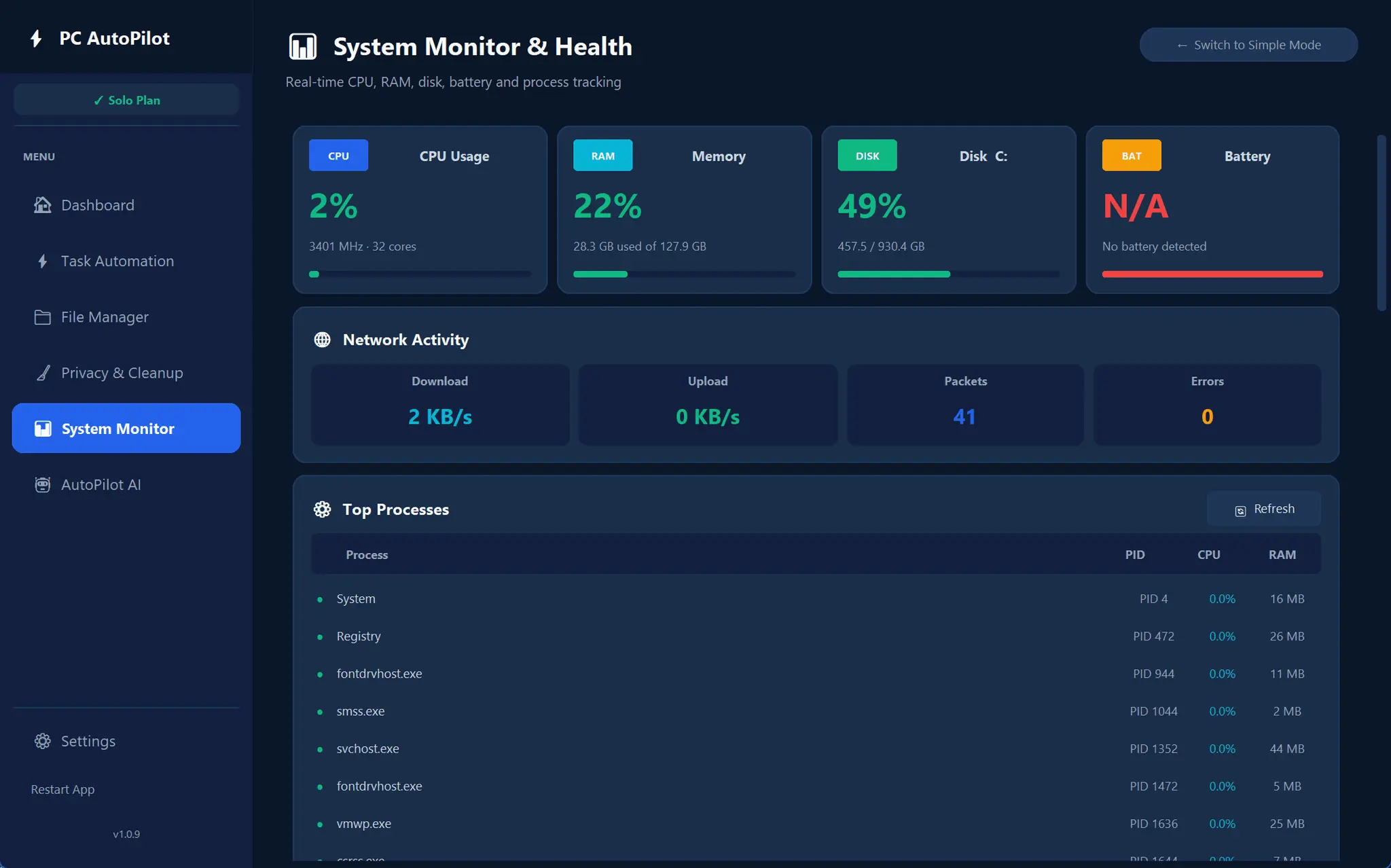This screenshot has height=868, width=1391.
Task: Click the smss.exe process name
Action: (x=361, y=711)
